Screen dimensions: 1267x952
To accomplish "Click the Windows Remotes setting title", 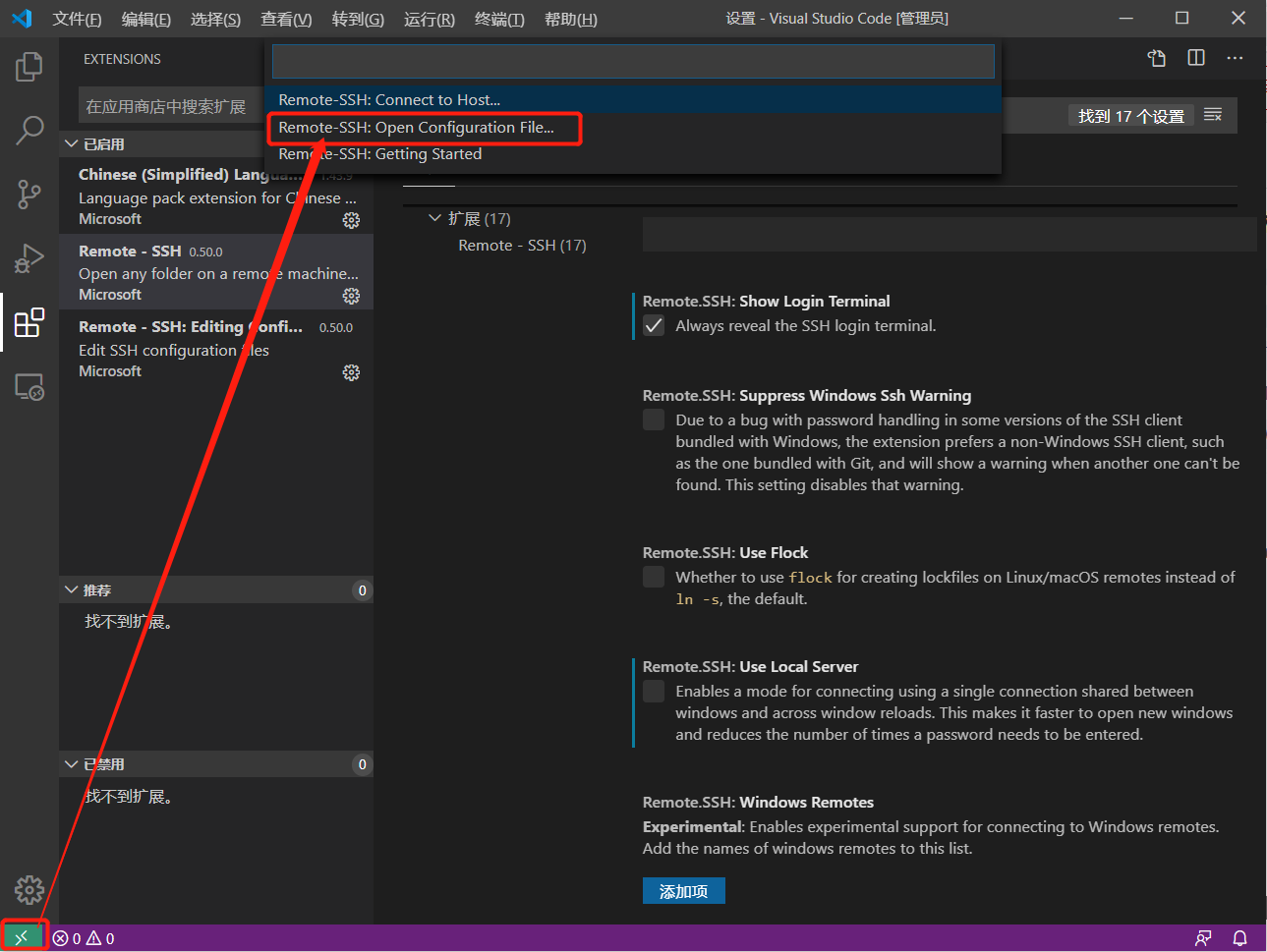I will click(758, 803).
